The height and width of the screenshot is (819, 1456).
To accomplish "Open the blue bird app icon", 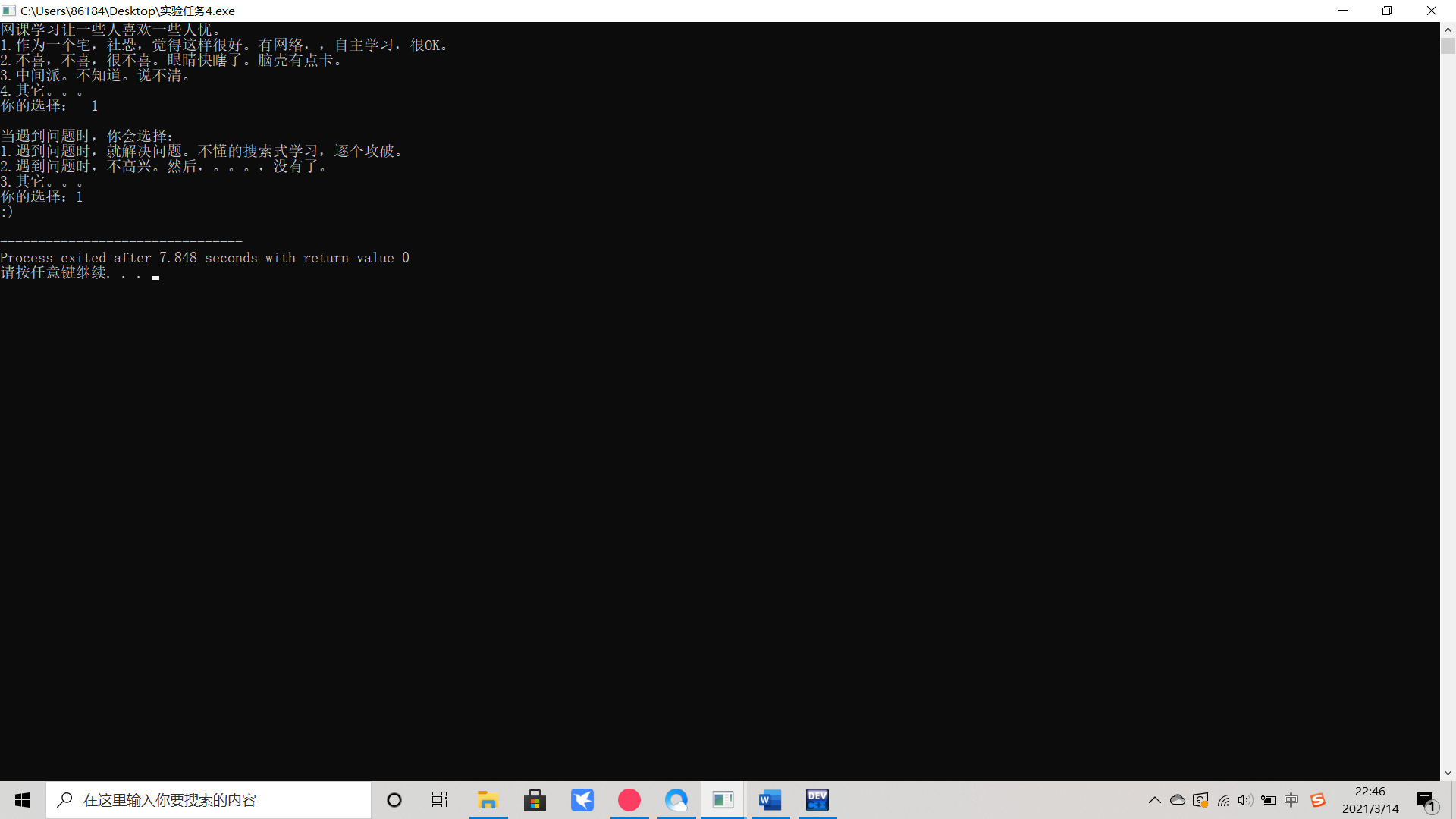I will tap(582, 800).
